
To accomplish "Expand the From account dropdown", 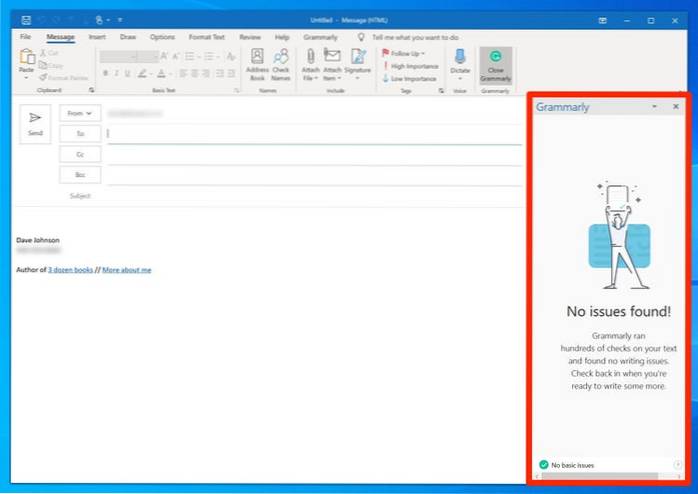I will tap(80, 113).
